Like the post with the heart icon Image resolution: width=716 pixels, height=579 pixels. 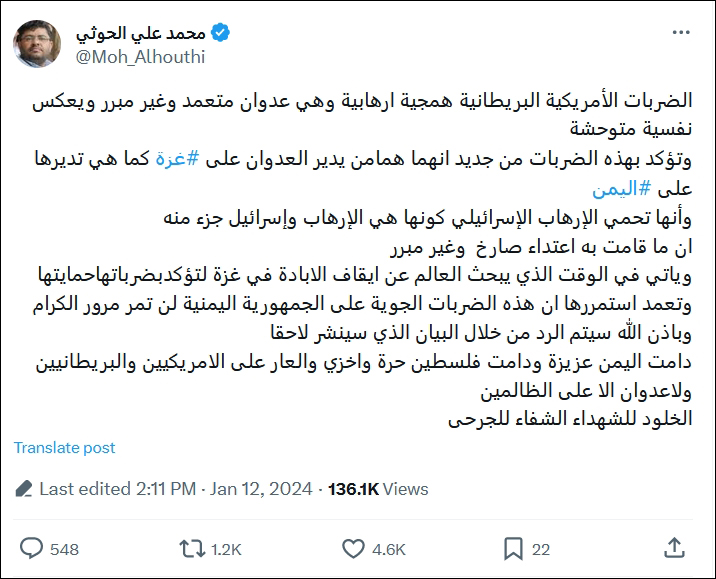pos(352,549)
